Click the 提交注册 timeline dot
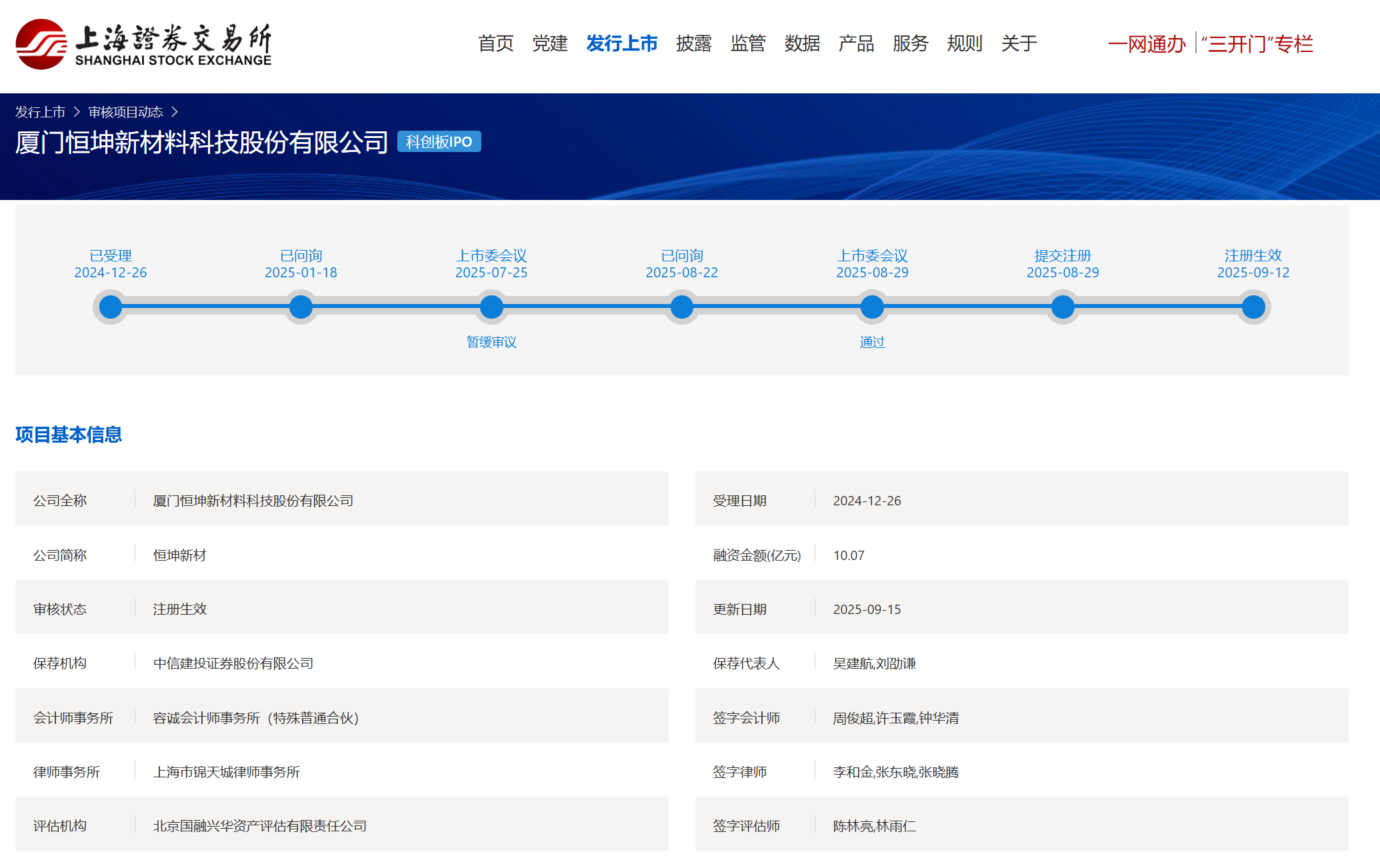Viewport: 1380px width, 868px height. (x=1063, y=307)
